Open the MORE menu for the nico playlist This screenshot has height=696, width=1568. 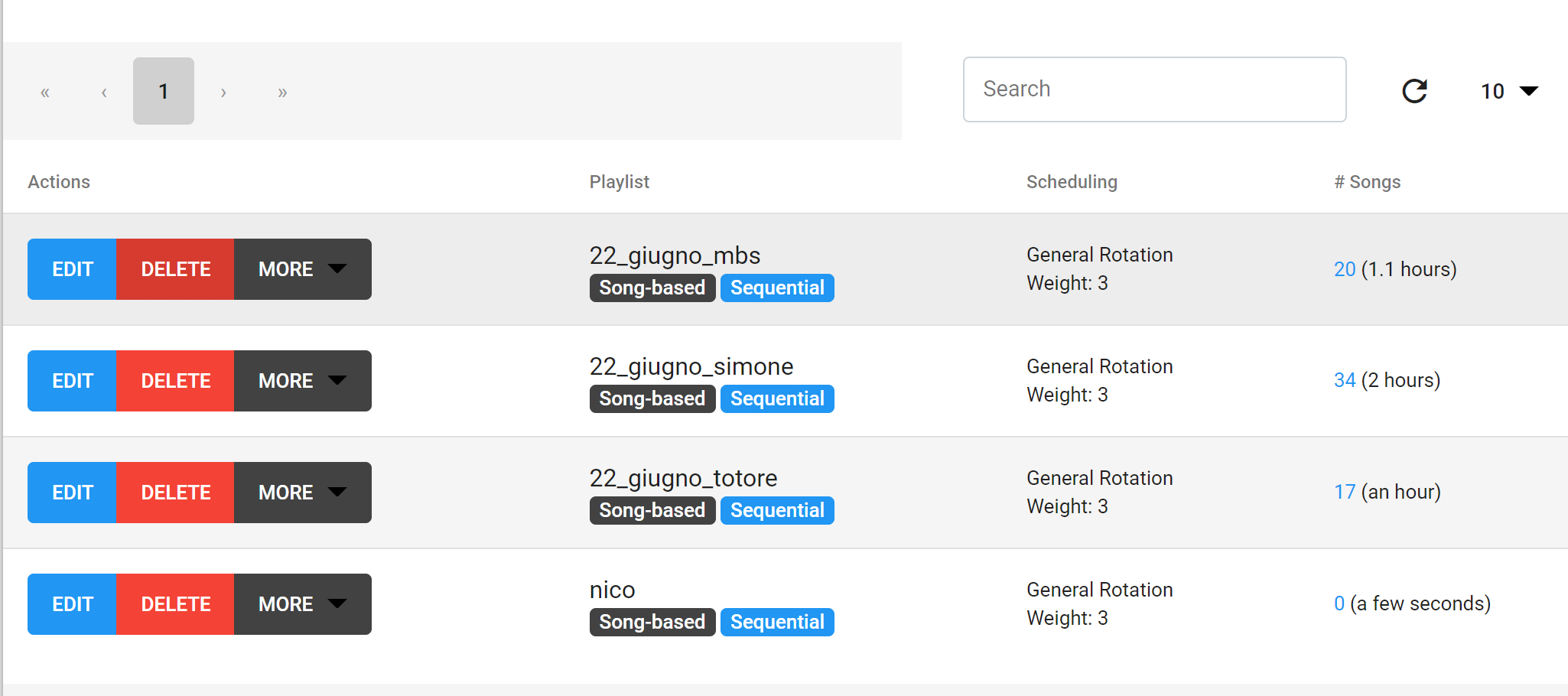point(301,604)
